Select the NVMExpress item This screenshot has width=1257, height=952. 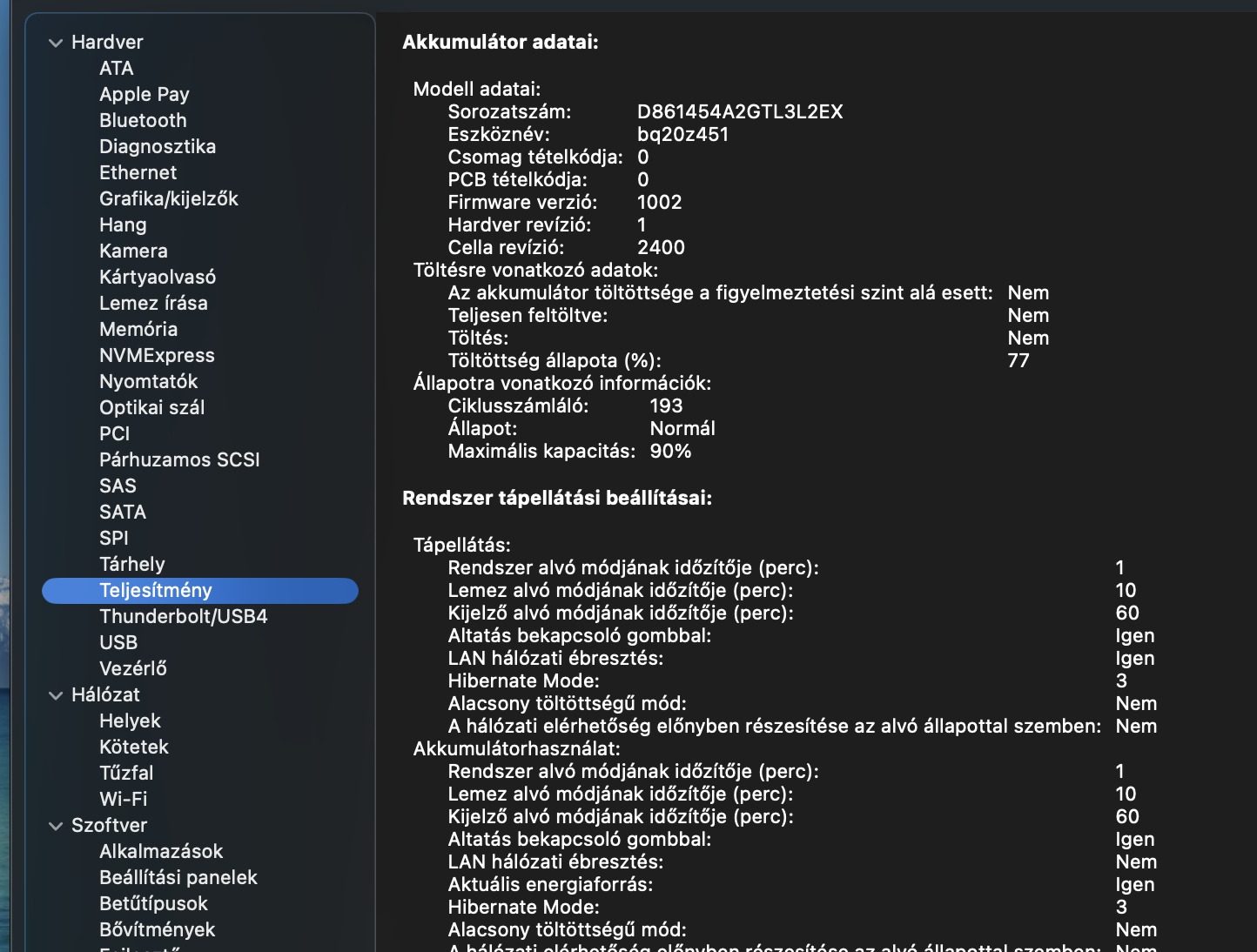(157, 355)
